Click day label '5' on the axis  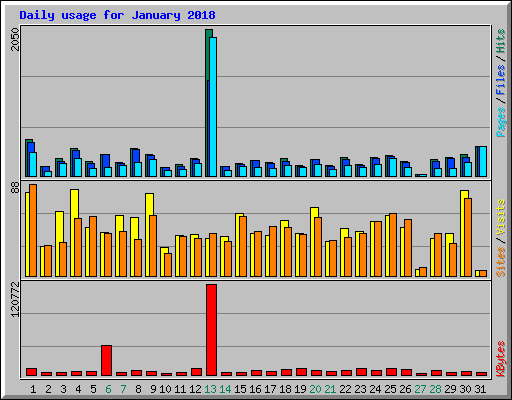(93, 389)
